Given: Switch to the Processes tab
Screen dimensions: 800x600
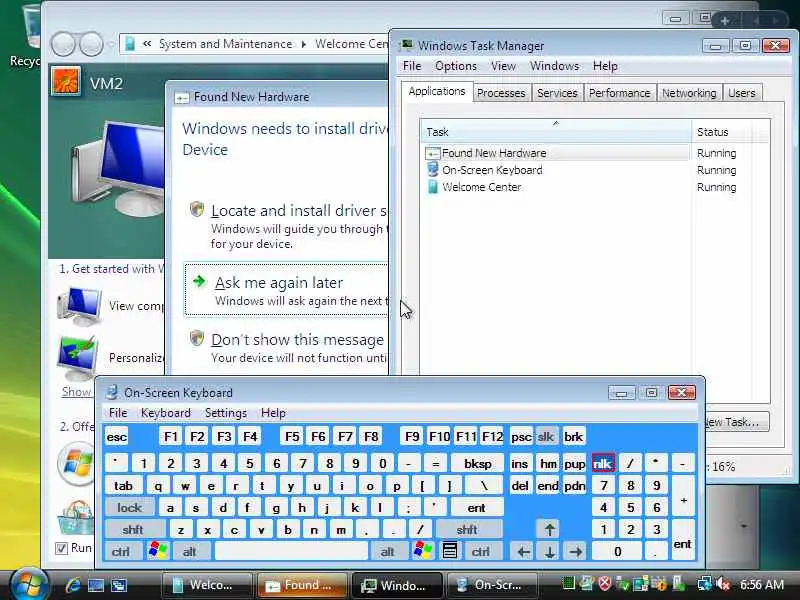Looking at the screenshot, I should tap(501, 93).
